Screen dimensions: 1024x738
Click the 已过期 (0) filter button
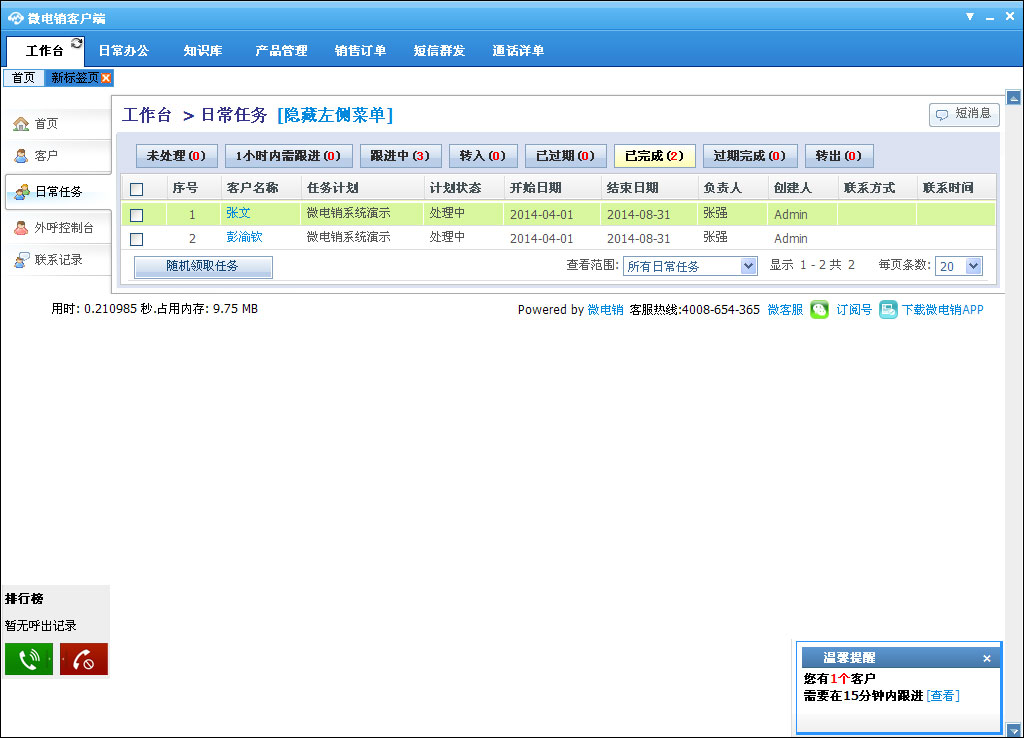[x=566, y=156]
